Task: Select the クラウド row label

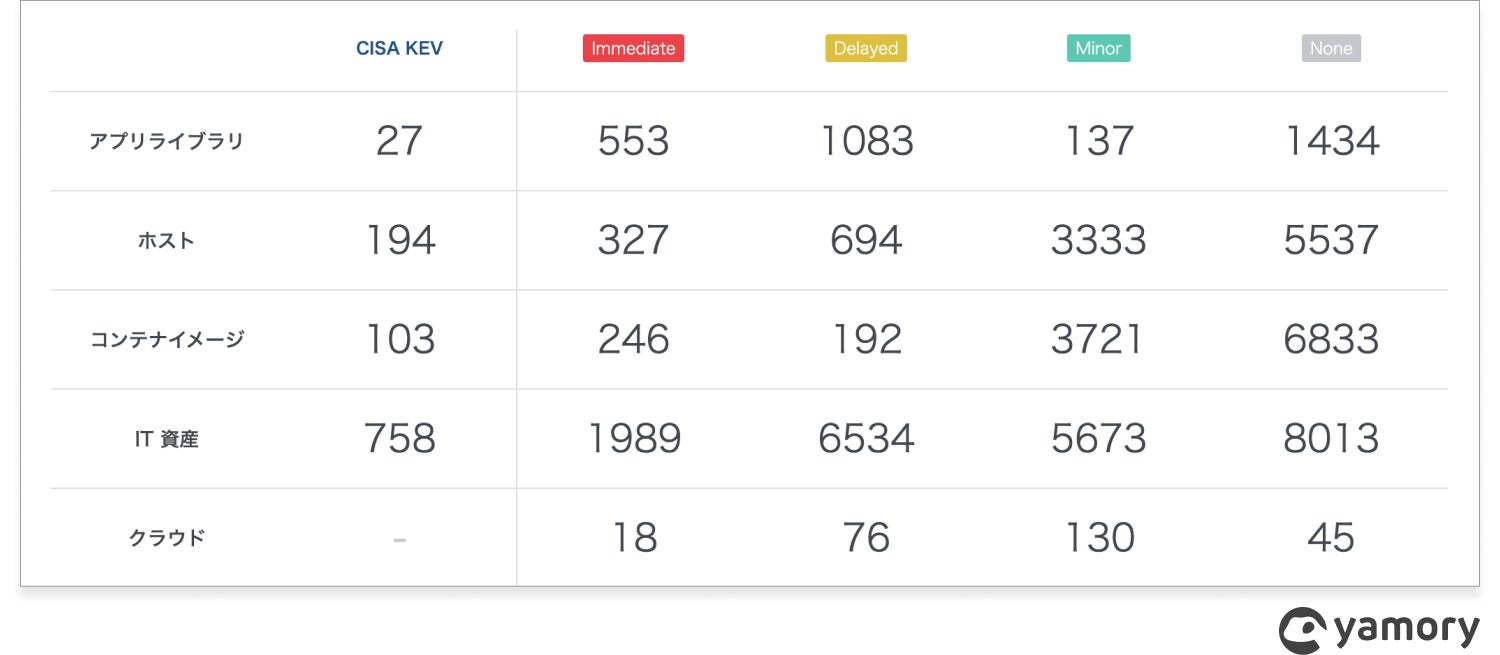Action: (x=166, y=537)
